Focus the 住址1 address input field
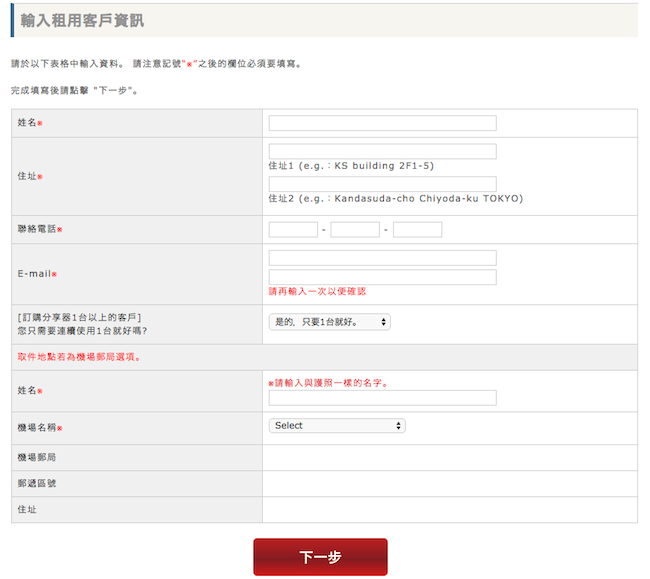Image resolution: width=650 pixels, height=579 pixels. click(382, 151)
